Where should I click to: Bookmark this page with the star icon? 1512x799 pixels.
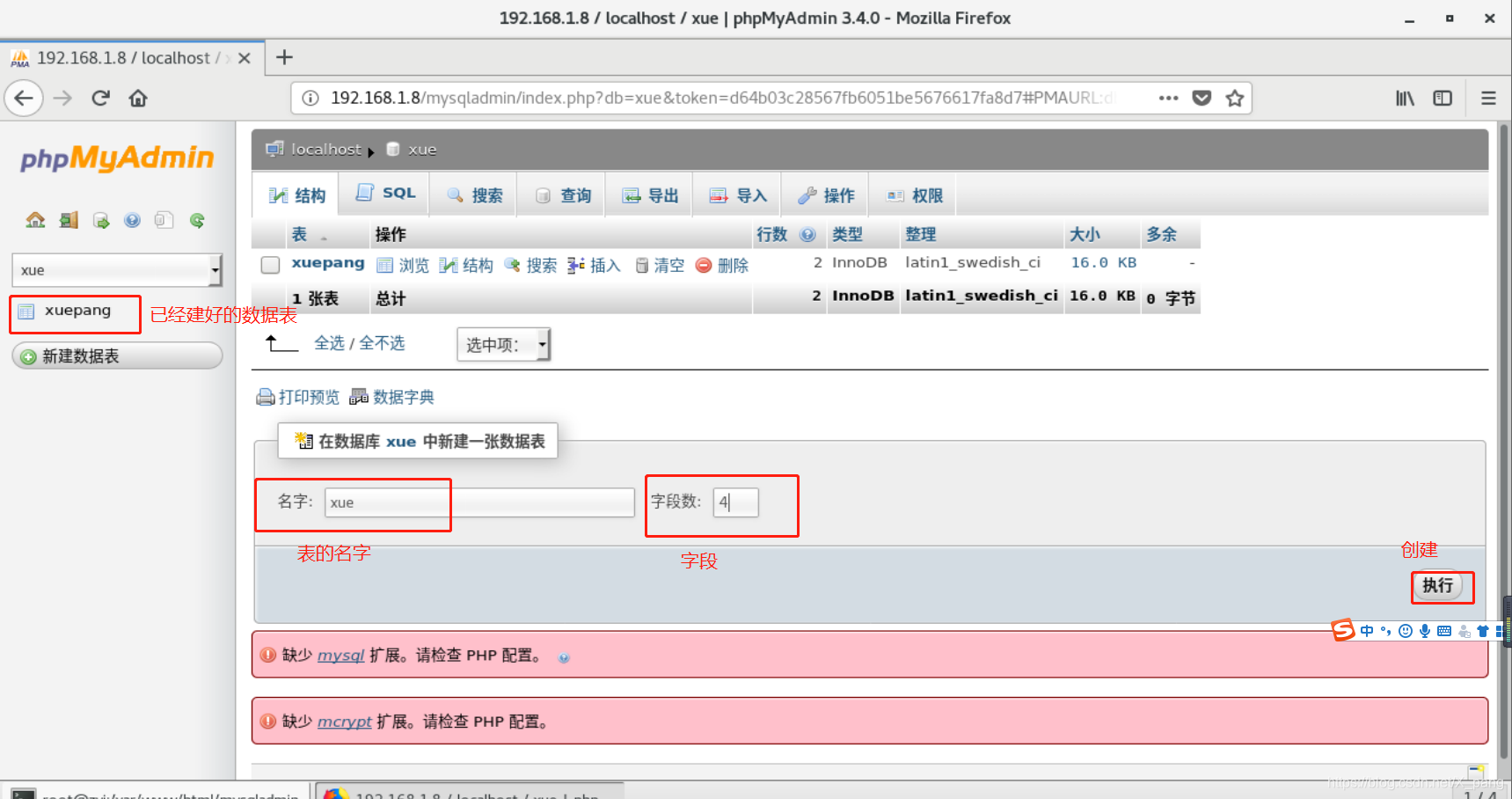(x=1235, y=98)
